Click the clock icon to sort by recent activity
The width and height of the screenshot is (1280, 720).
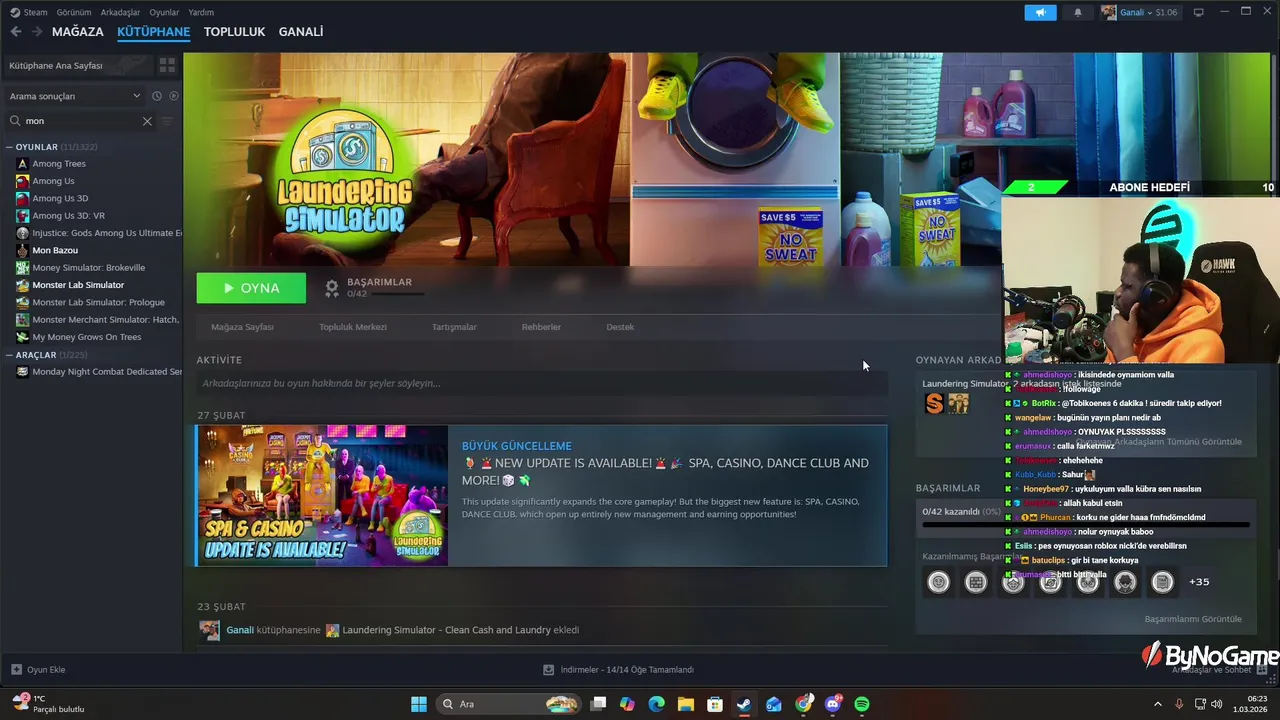[x=157, y=96]
